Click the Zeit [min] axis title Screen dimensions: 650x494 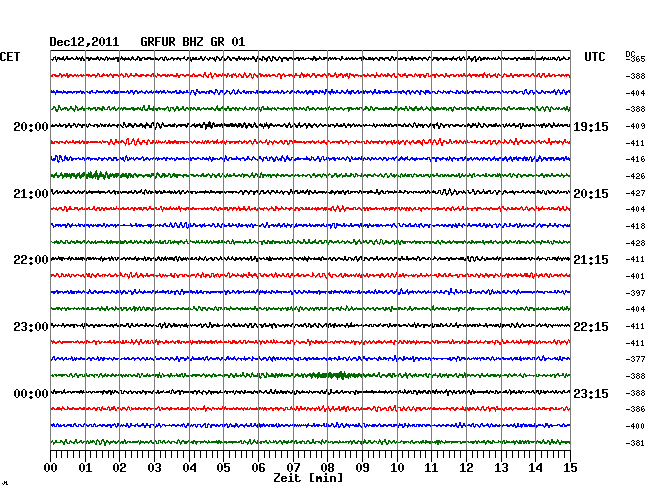point(308,478)
